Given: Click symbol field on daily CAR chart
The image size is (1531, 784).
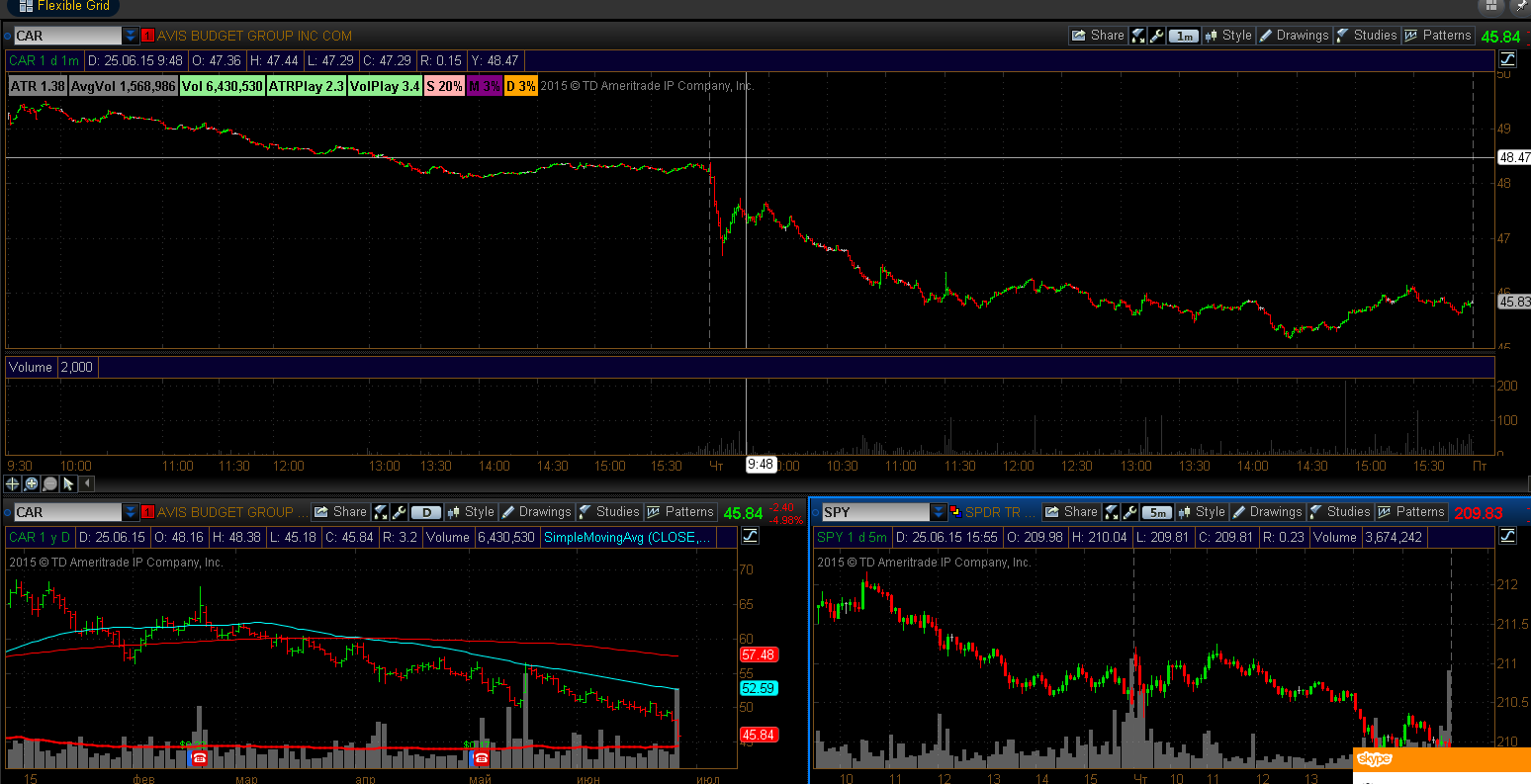Looking at the screenshot, I should (67, 512).
